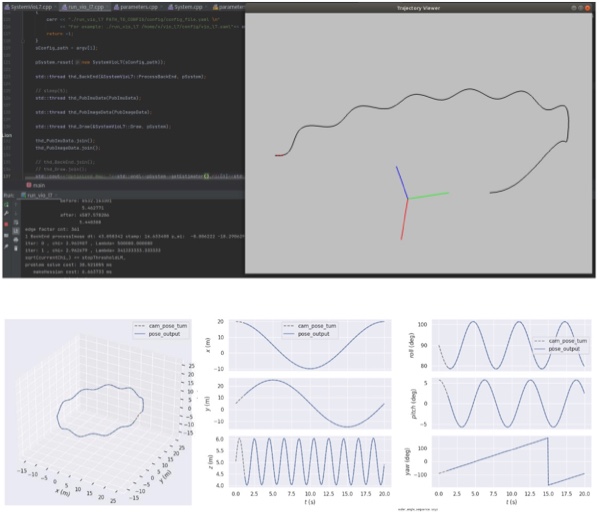Open the System.cpp editor tab
Screen dimensions: 600x512
pyautogui.click(x=187, y=7)
